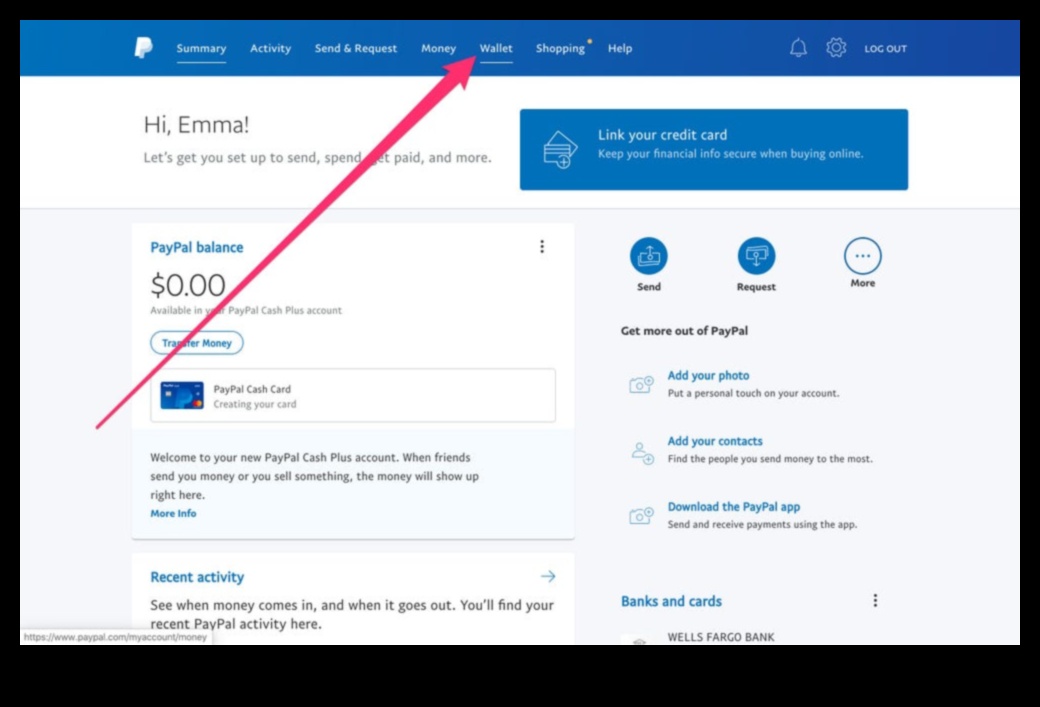Open PayPal balance options menu (three dots)
The height and width of the screenshot is (707, 1040).
(542, 247)
